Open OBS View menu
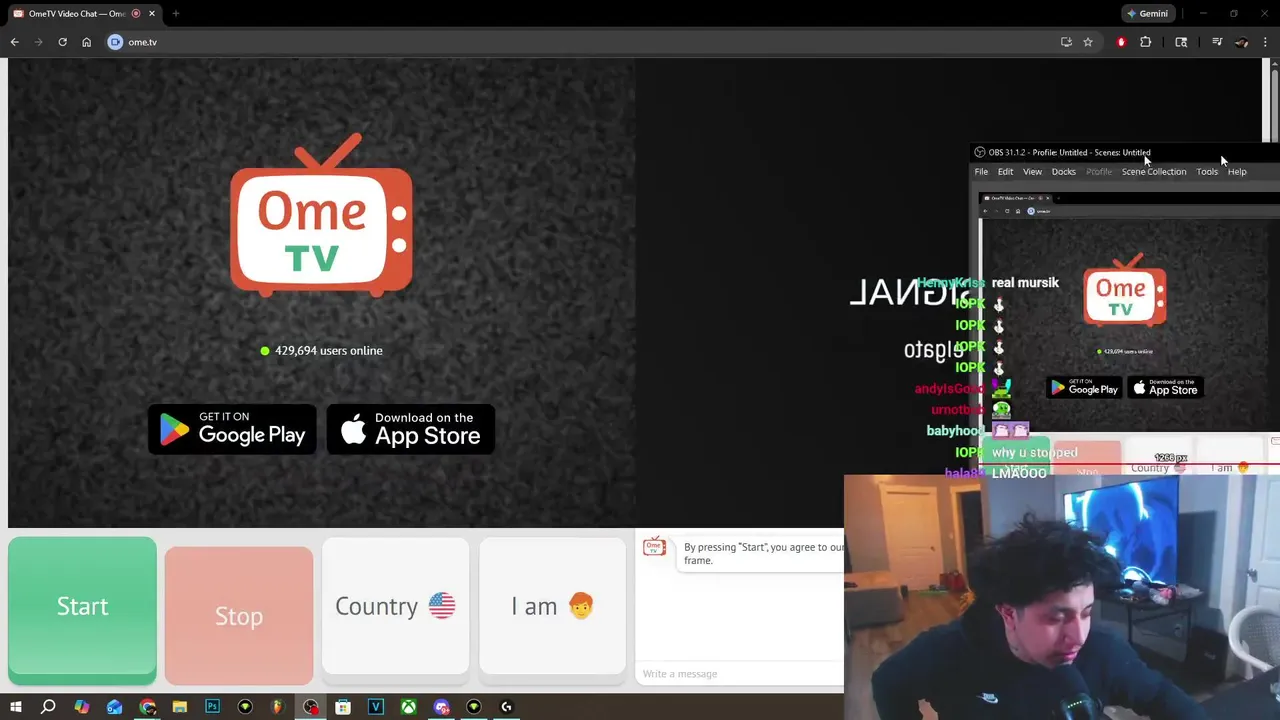1280x720 pixels. 1032,172
